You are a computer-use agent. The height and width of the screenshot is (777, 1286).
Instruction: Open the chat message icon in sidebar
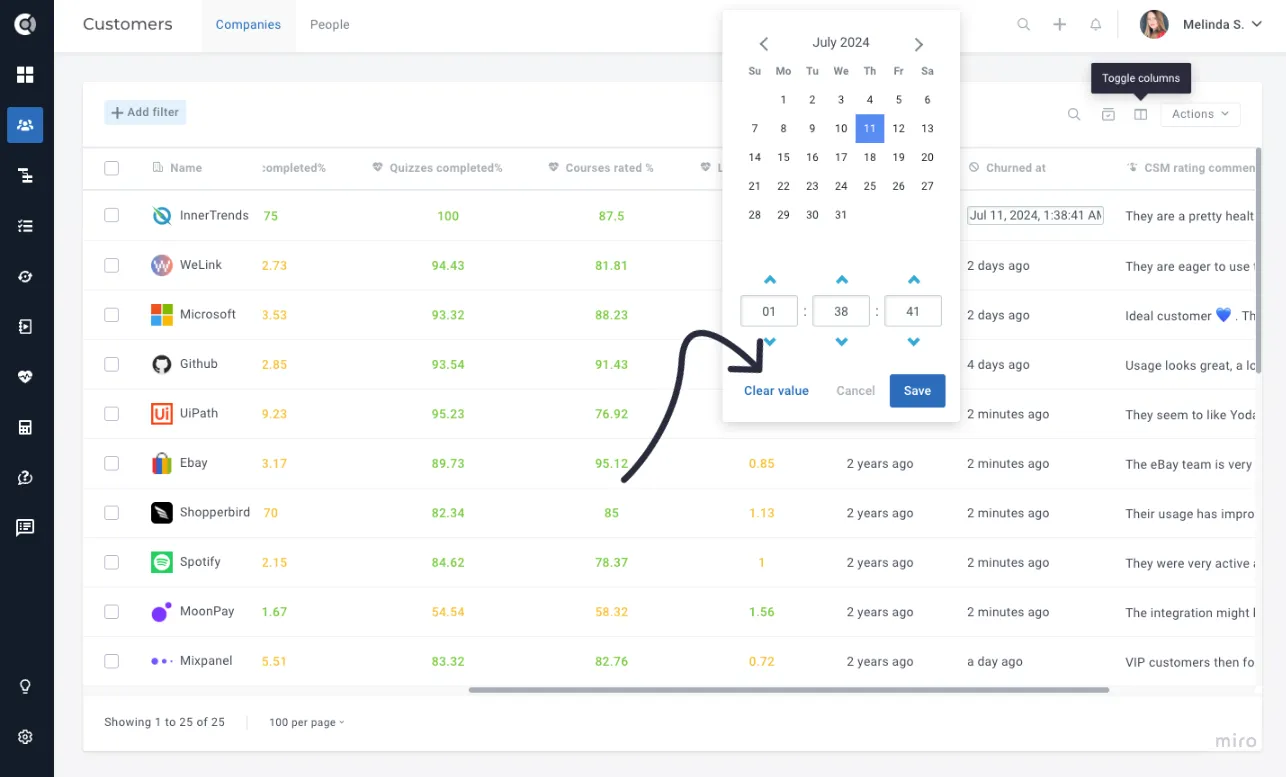25,528
